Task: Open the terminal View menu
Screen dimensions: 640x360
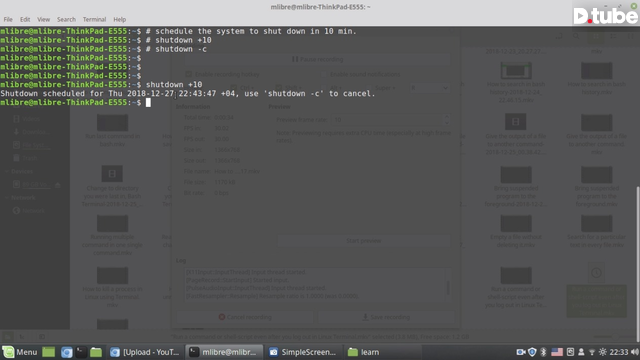Action: click(43, 19)
